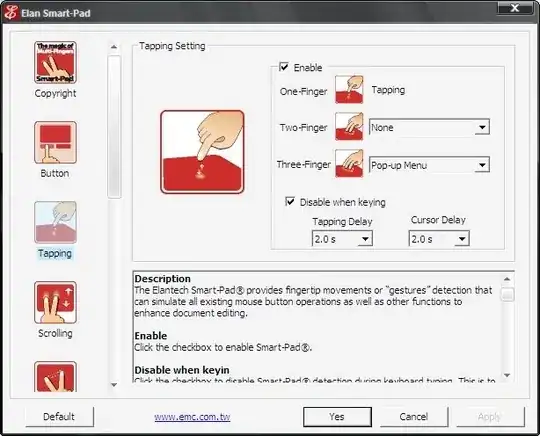
Task: Click the description scroll down arrow
Action: (507, 375)
